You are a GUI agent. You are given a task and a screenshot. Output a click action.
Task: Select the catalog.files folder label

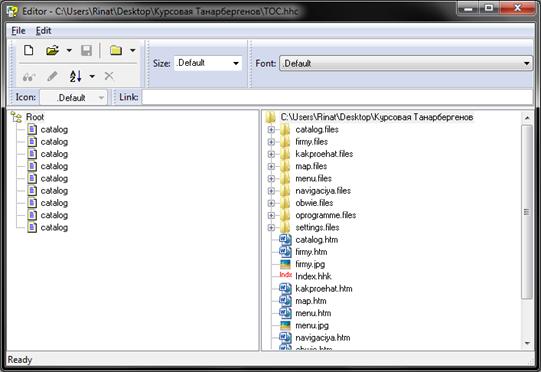[317, 130]
